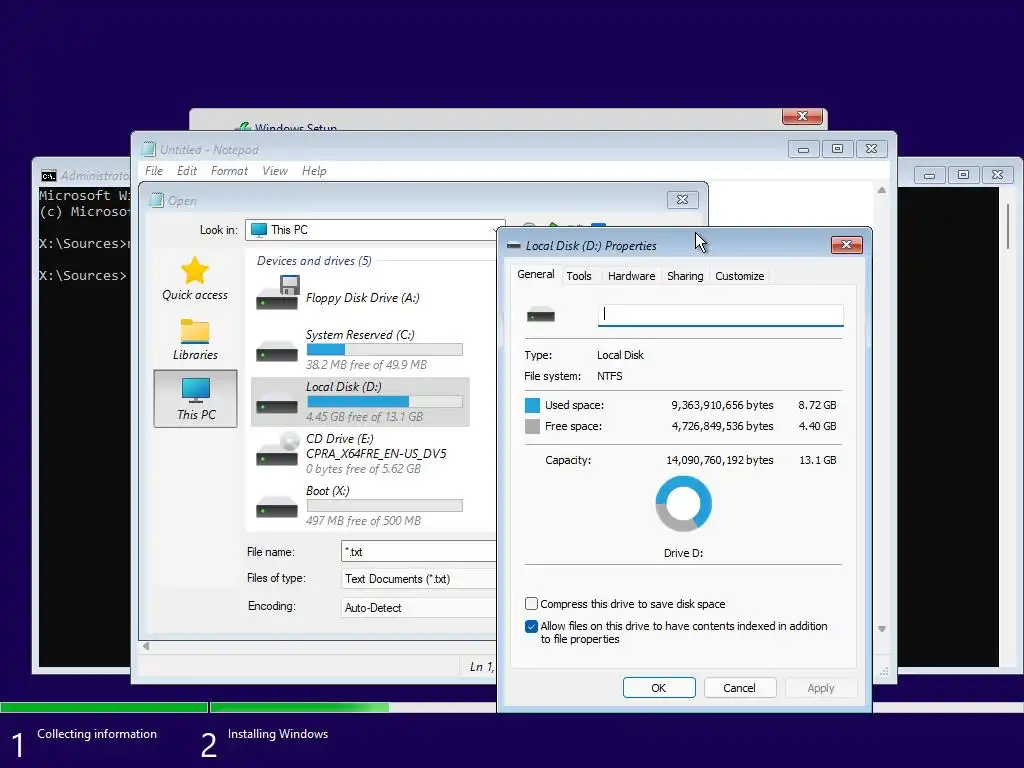This screenshot has width=1024, height=768.
Task: Open Libraries folder icon in sidebar
Action: [195, 330]
